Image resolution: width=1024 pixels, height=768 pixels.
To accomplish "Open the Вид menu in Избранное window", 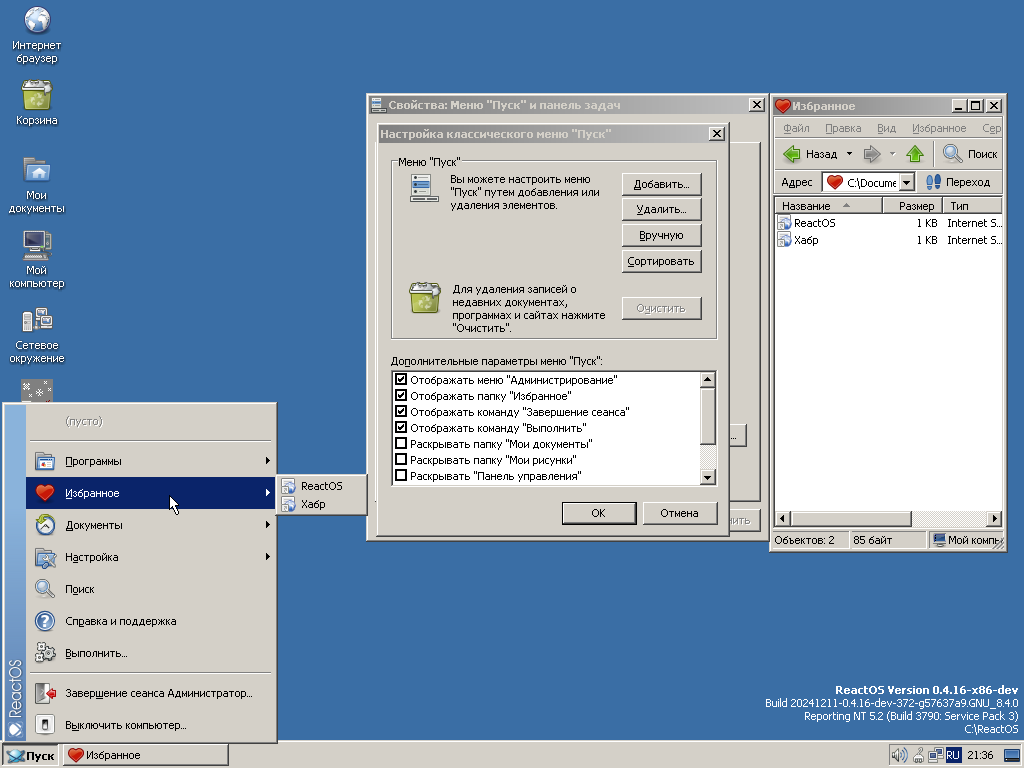I will [x=887, y=128].
